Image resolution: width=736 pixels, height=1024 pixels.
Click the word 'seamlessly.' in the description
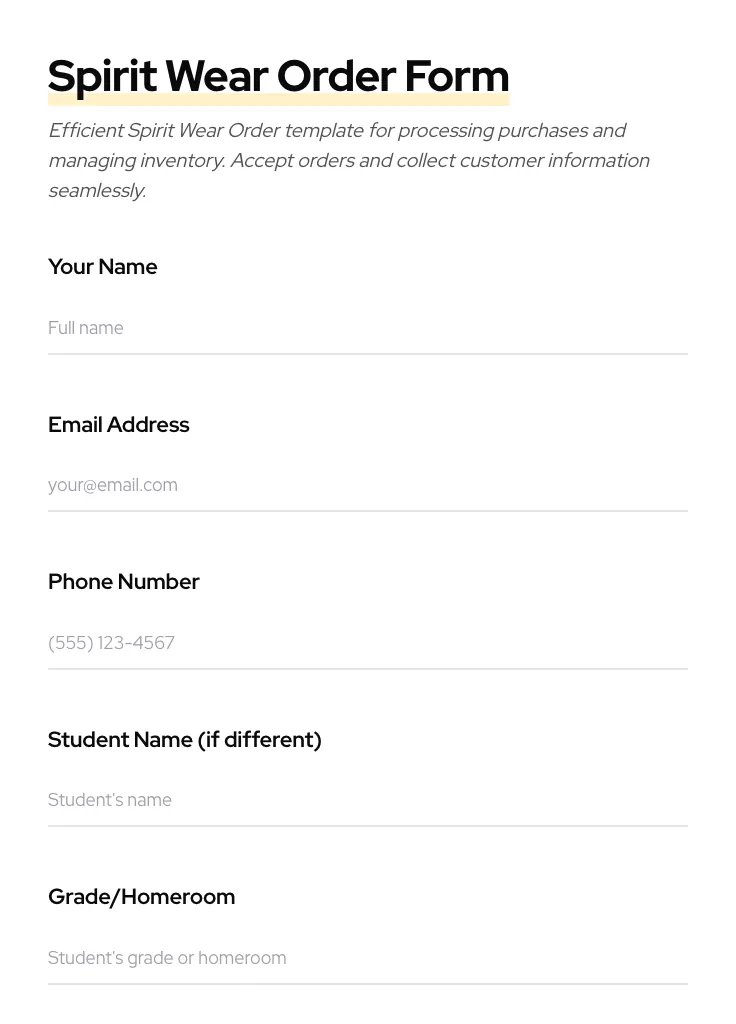[97, 190]
